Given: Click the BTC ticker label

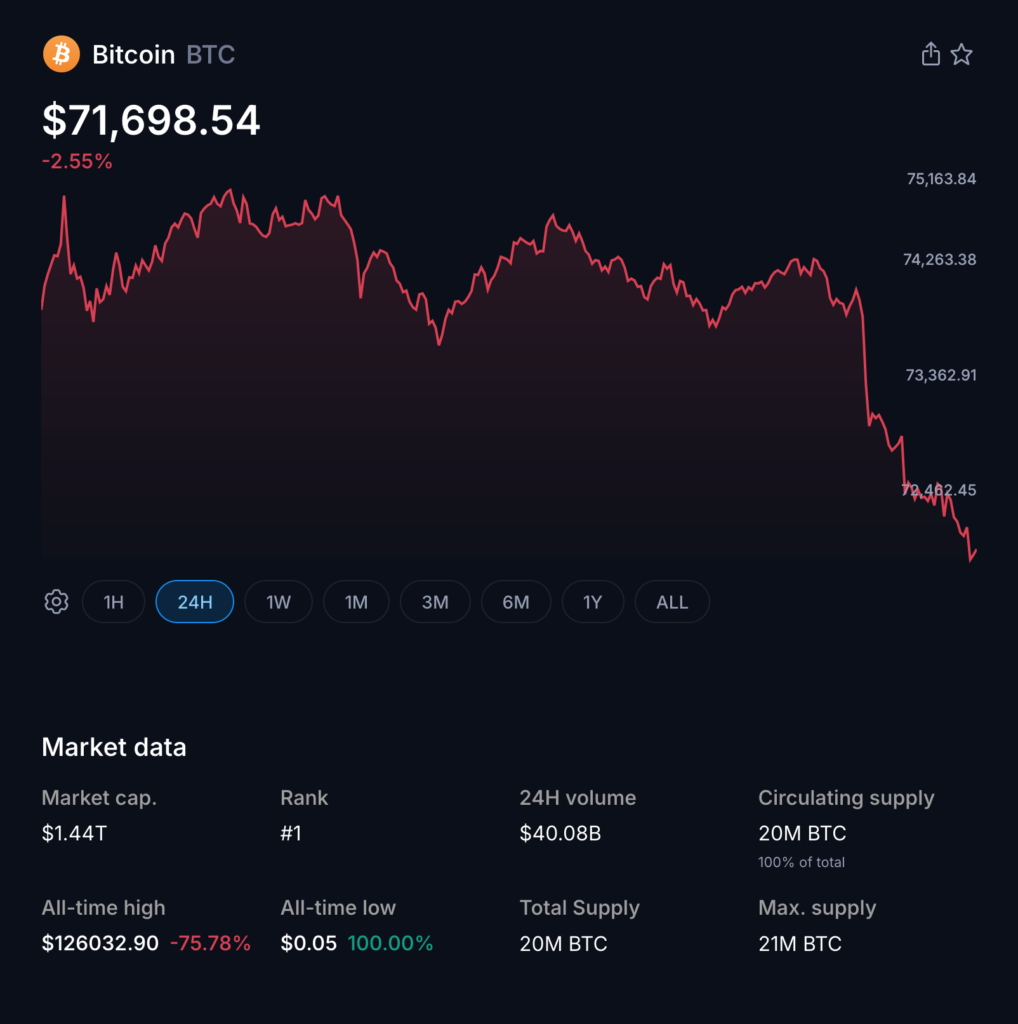Looking at the screenshot, I should [x=211, y=55].
